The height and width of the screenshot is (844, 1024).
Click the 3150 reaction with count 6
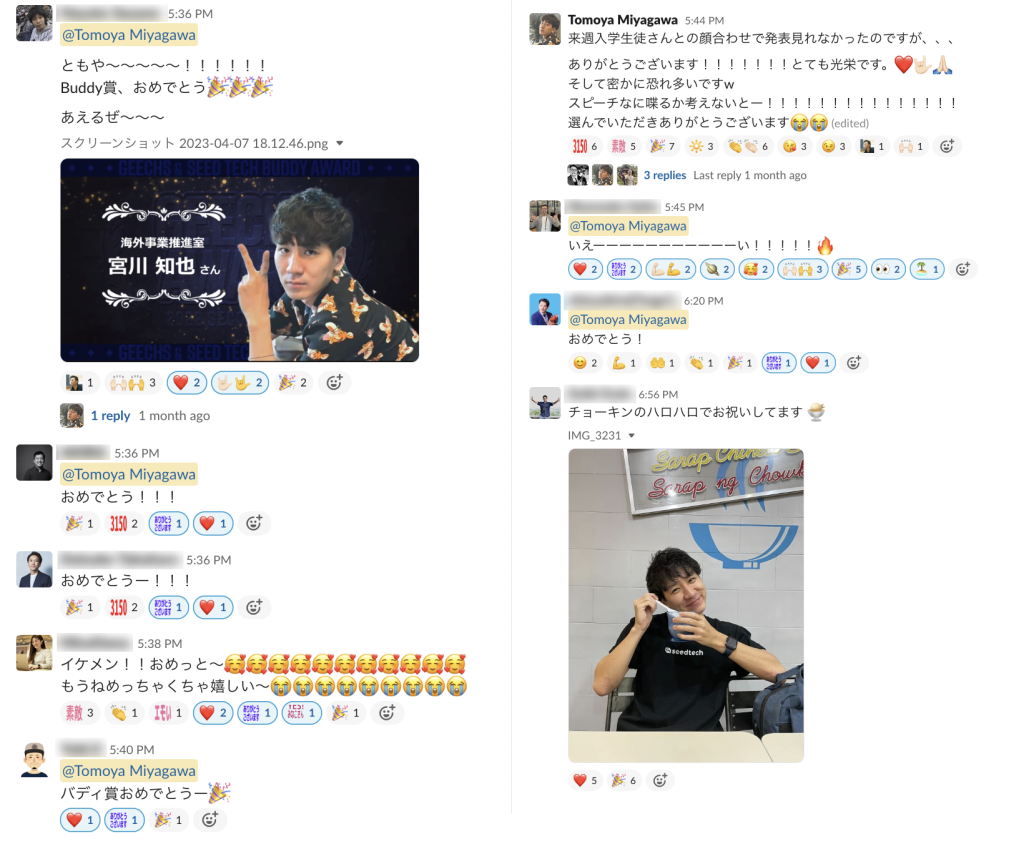point(585,146)
